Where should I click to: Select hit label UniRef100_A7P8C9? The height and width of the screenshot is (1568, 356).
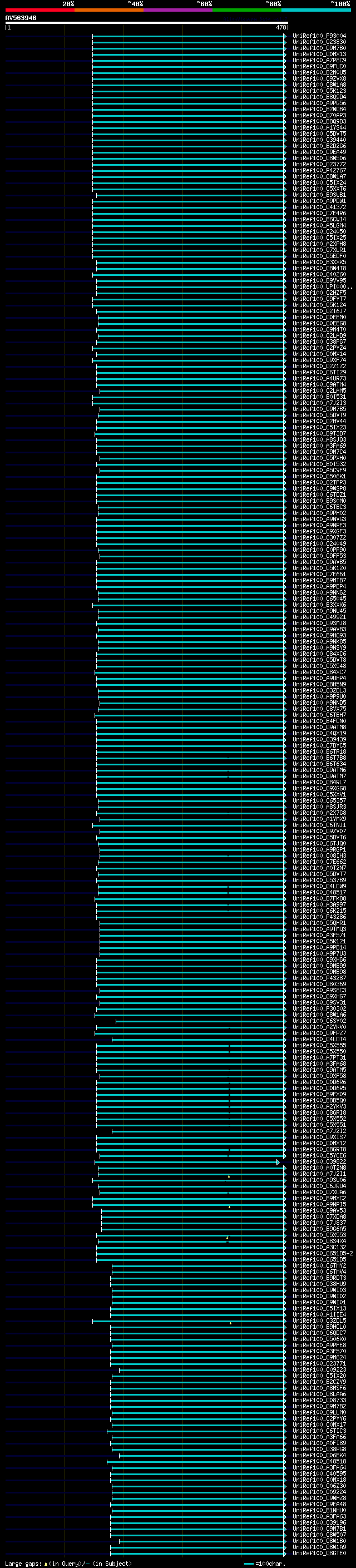319,60
